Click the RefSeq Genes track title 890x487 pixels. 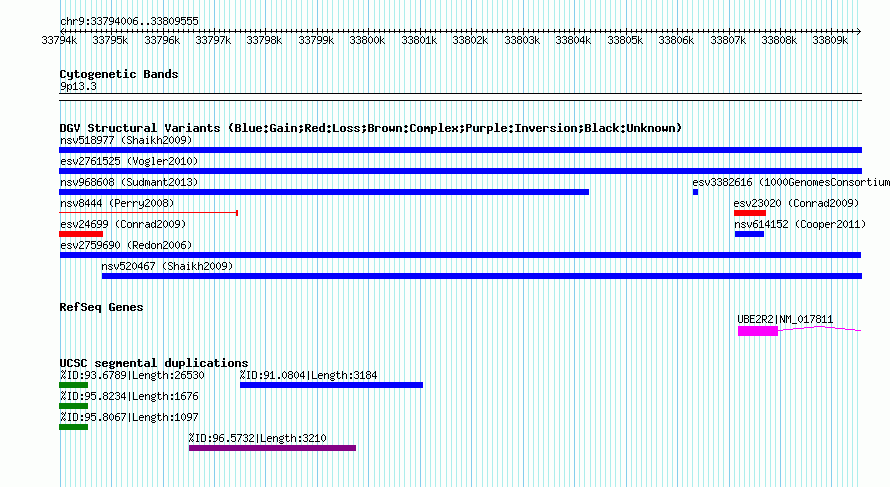(x=101, y=307)
